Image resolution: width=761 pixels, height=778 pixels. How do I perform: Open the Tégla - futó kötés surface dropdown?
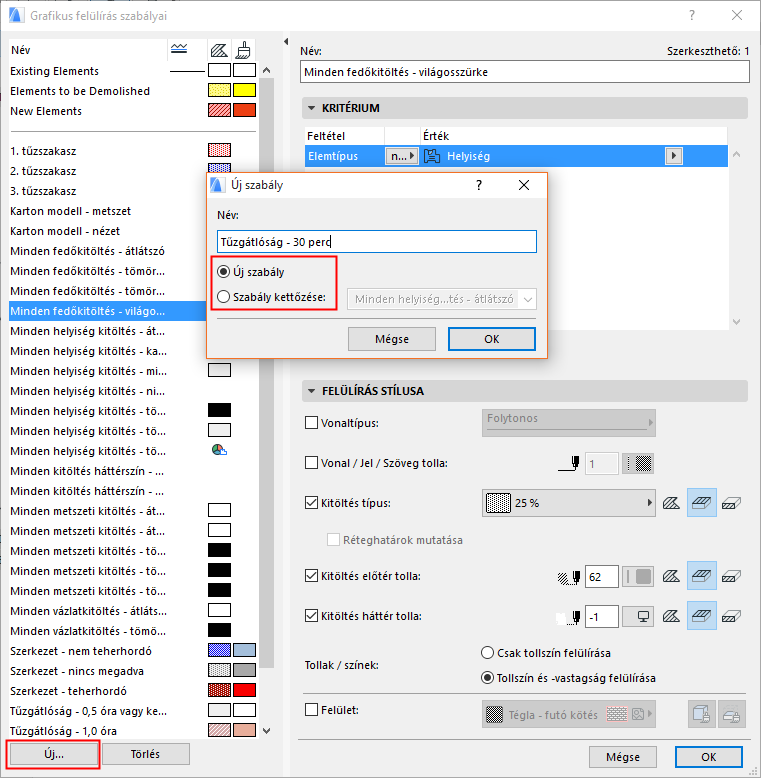tap(569, 714)
